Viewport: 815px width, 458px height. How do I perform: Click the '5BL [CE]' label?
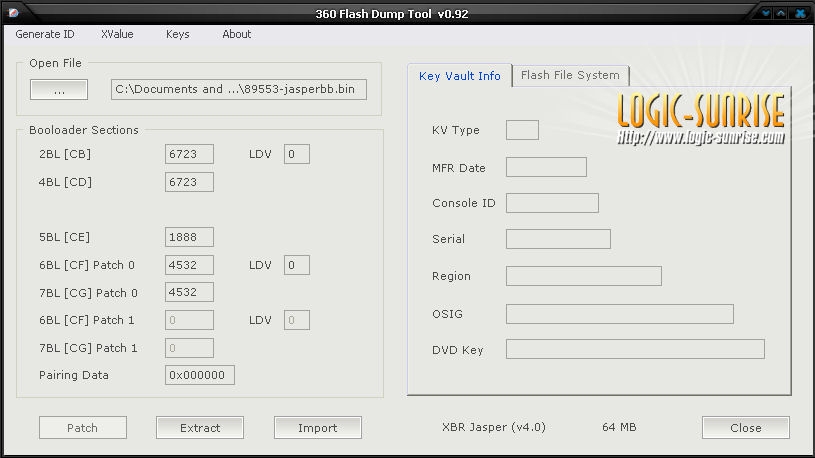[64, 237]
